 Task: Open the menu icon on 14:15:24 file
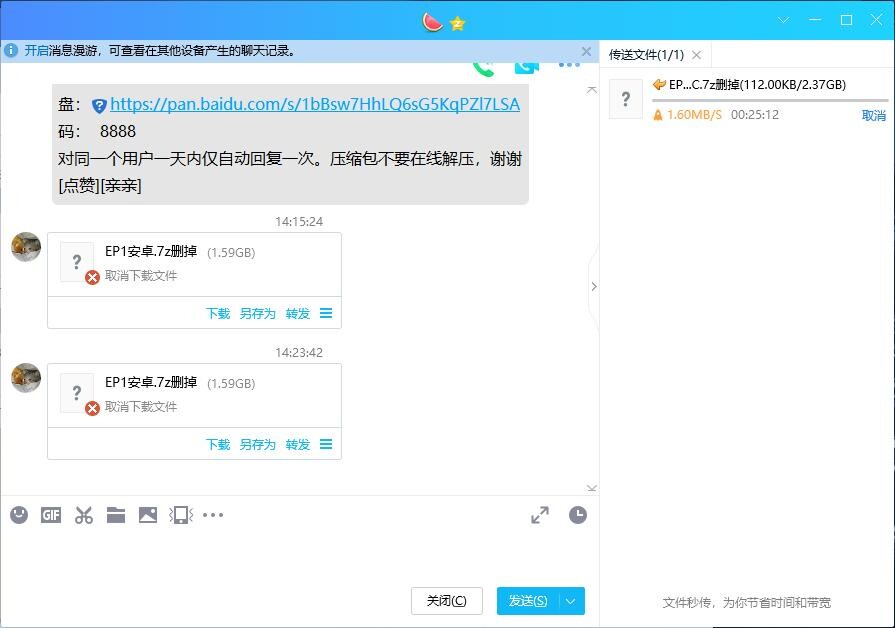pyautogui.click(x=326, y=313)
